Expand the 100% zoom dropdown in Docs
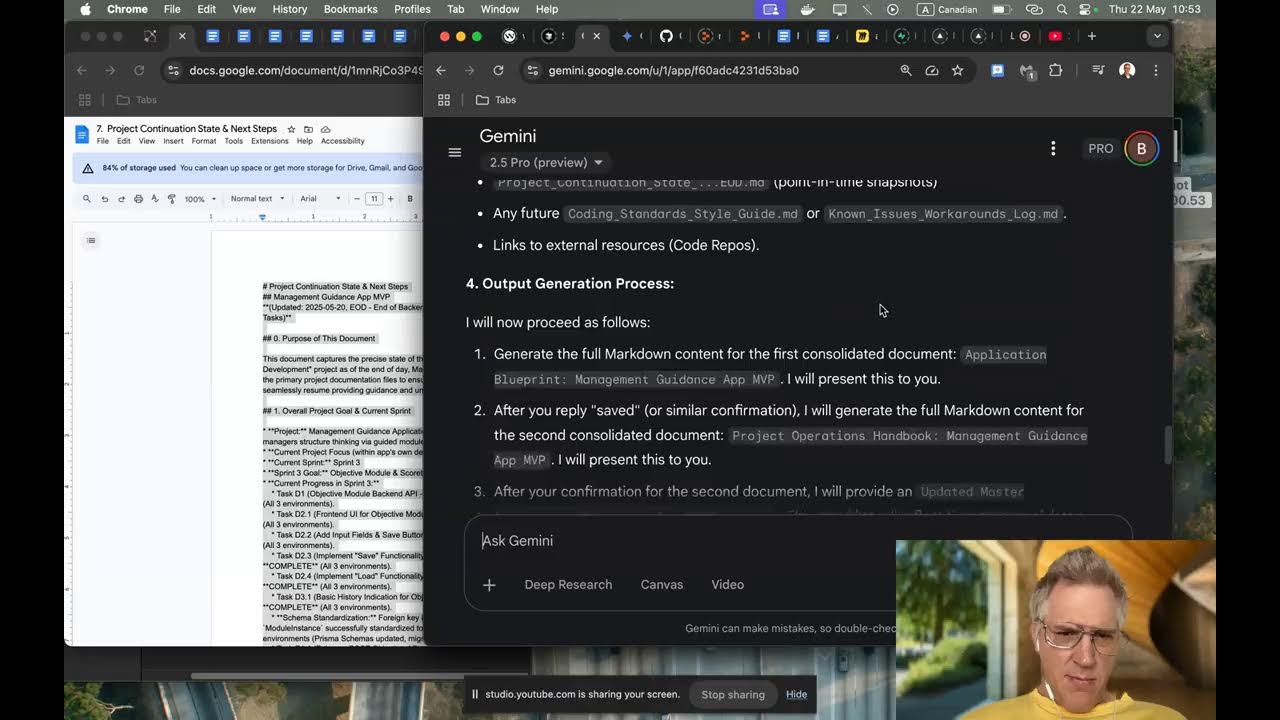The height and width of the screenshot is (720, 1280). [200, 199]
